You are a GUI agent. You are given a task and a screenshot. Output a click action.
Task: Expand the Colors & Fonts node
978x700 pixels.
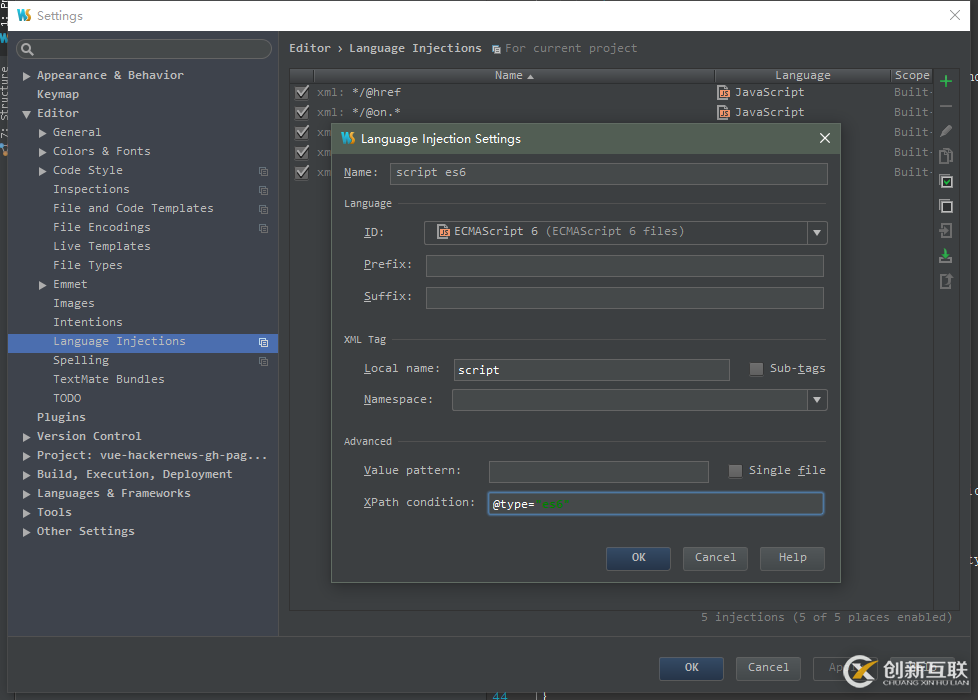pos(42,152)
